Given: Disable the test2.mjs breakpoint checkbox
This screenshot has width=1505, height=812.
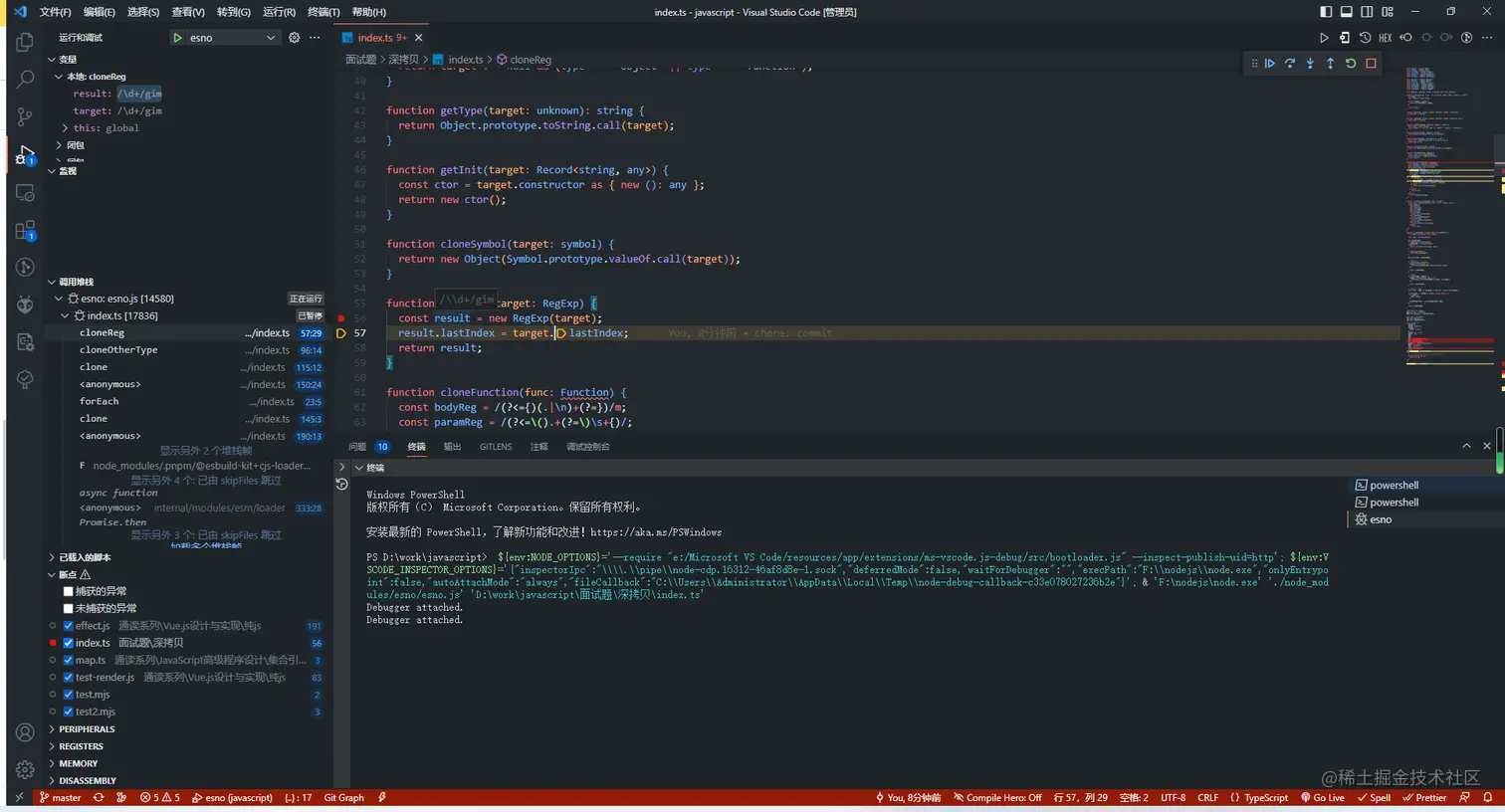Looking at the screenshot, I should coord(69,711).
